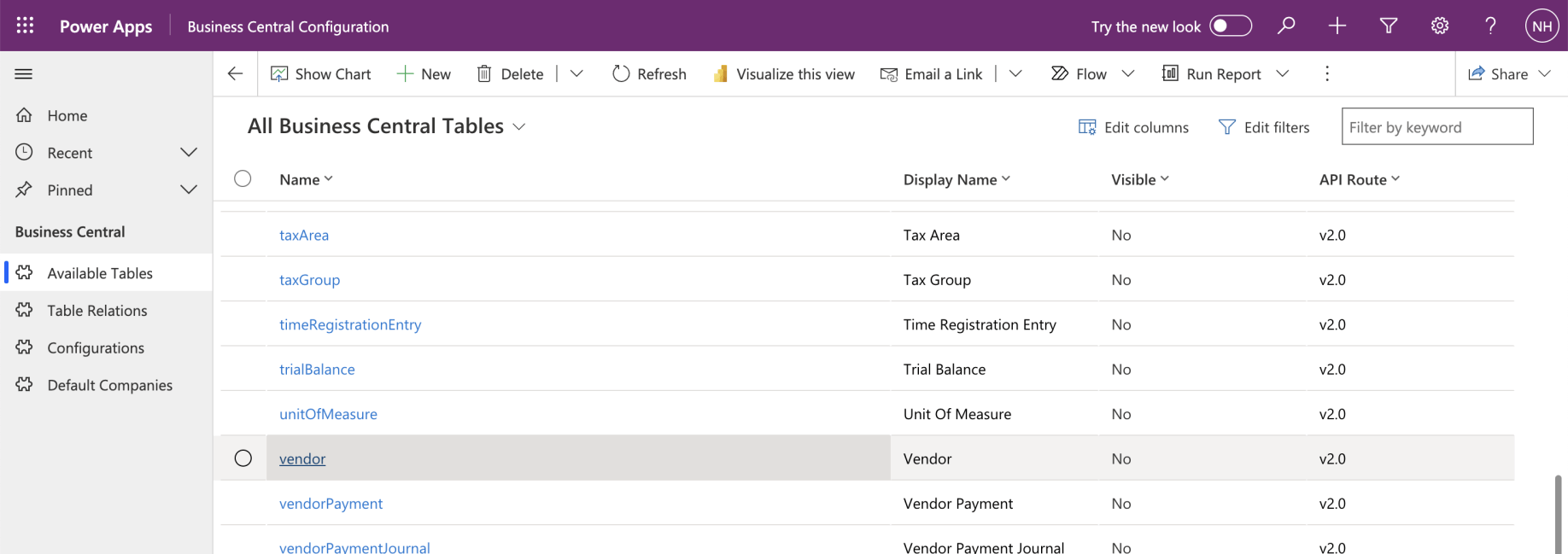Open the more commands ellipsis
The height and width of the screenshot is (554, 1568).
tap(1327, 74)
